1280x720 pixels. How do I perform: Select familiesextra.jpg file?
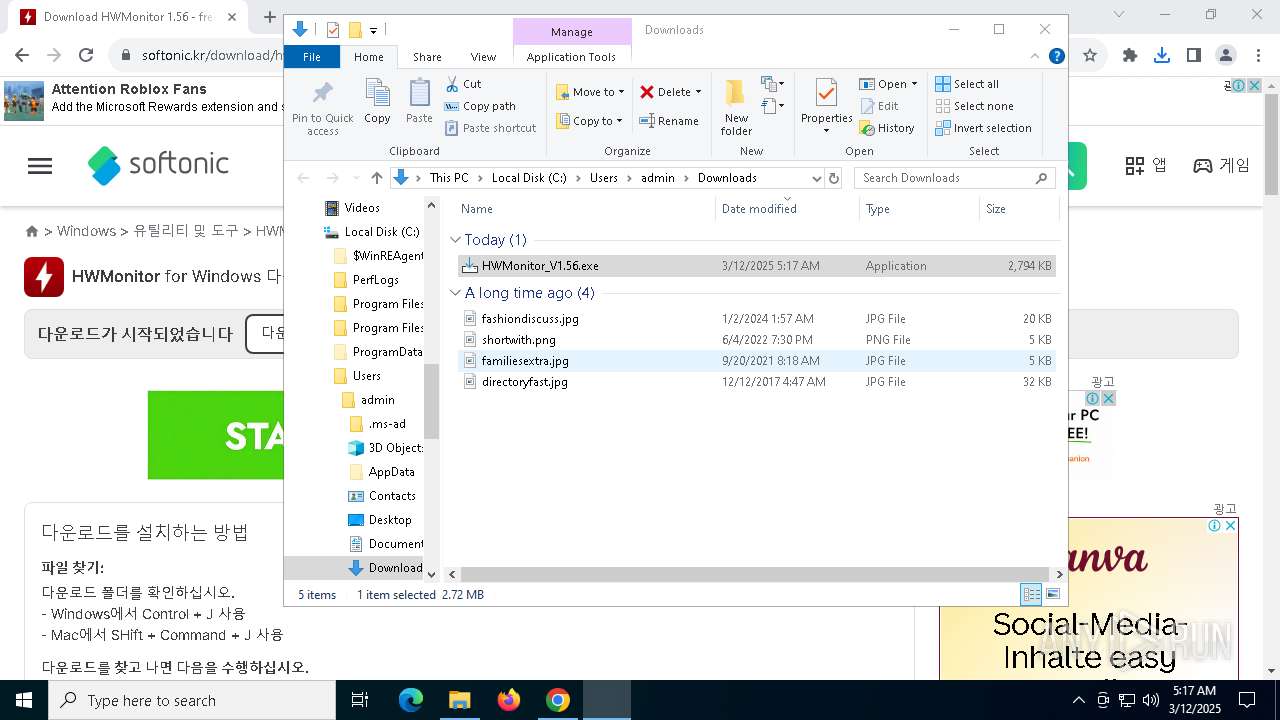pos(756,361)
